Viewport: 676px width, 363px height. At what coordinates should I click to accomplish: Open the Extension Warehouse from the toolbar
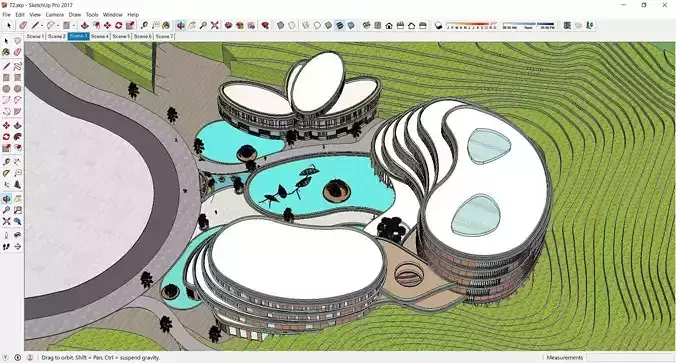(x=240, y=25)
